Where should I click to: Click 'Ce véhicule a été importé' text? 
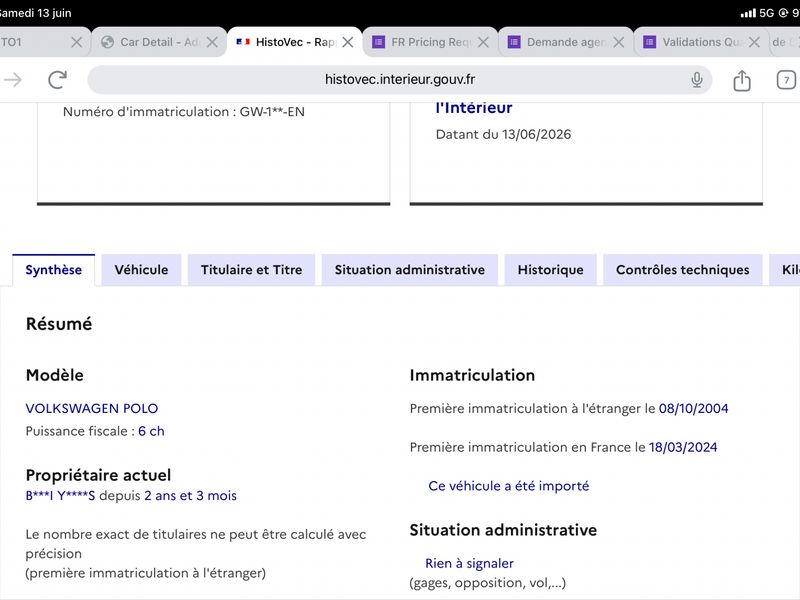point(509,486)
